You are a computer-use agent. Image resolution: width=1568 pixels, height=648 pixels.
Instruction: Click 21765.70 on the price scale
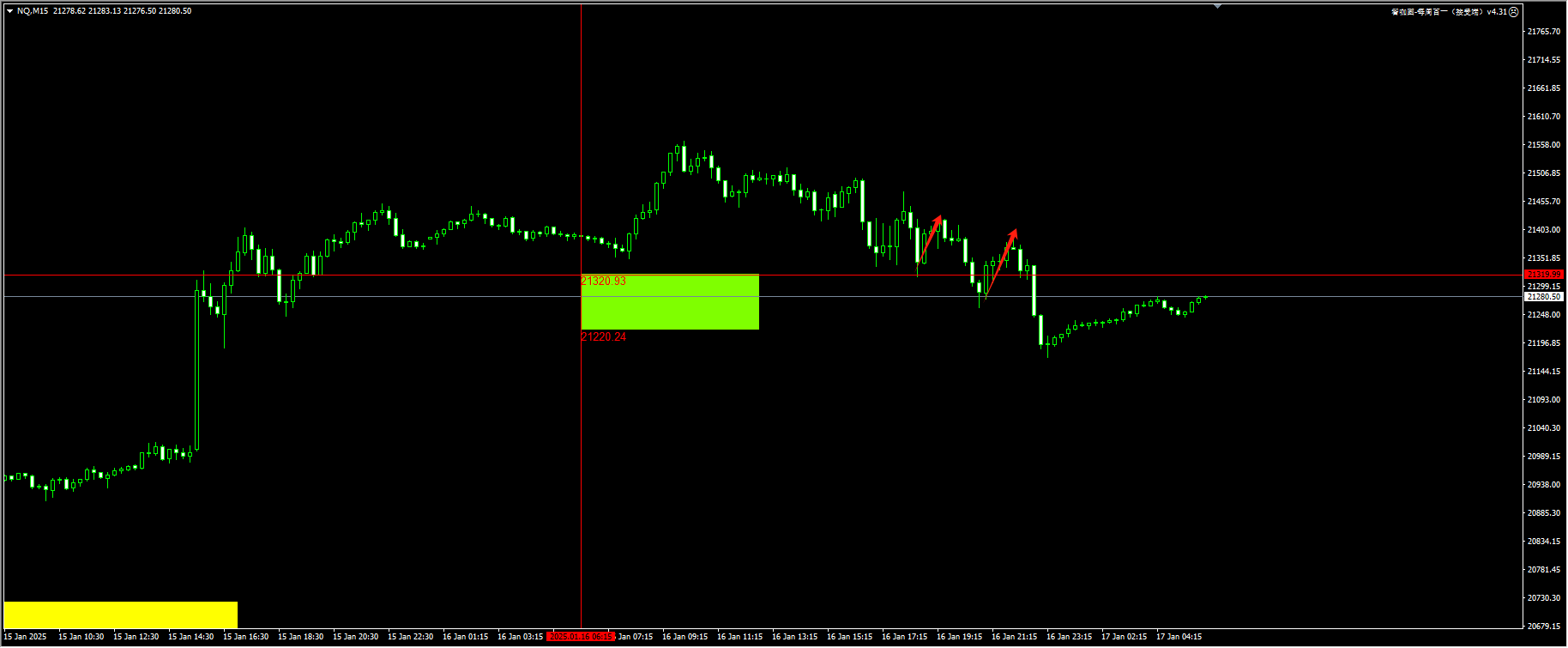(x=1544, y=32)
